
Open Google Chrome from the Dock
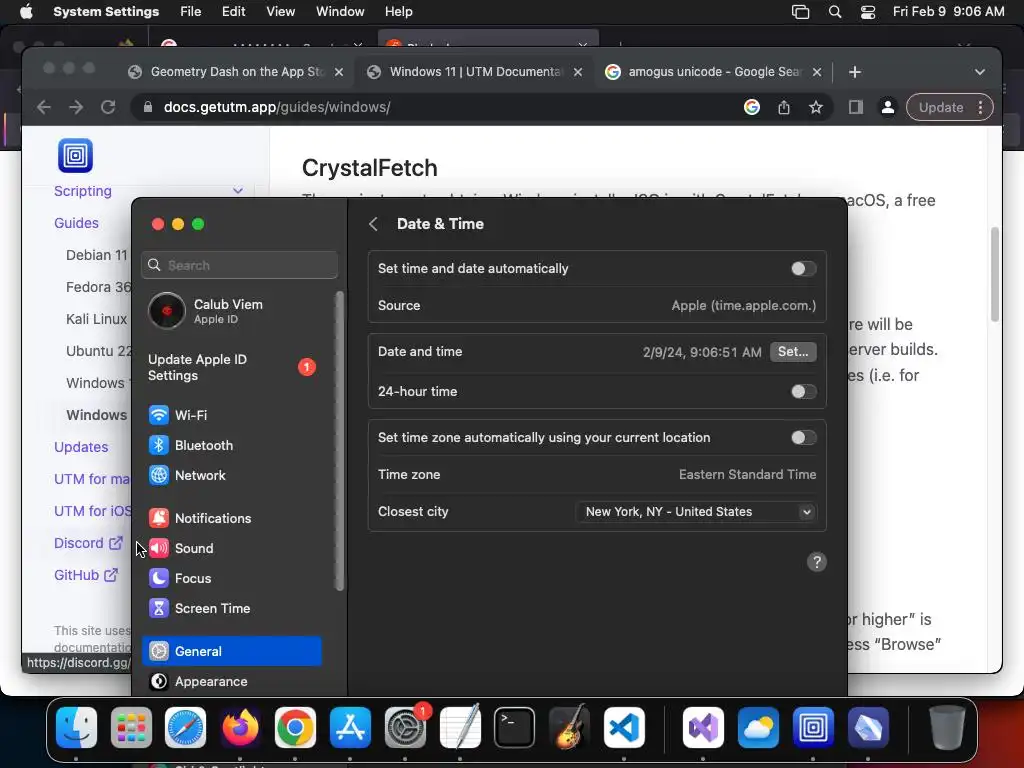coord(295,727)
